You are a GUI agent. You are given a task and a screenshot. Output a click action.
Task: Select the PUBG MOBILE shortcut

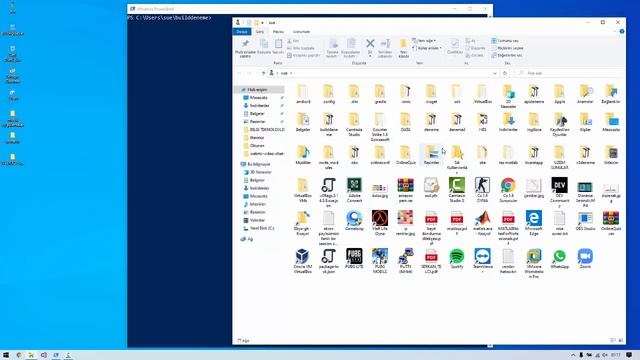380,260
